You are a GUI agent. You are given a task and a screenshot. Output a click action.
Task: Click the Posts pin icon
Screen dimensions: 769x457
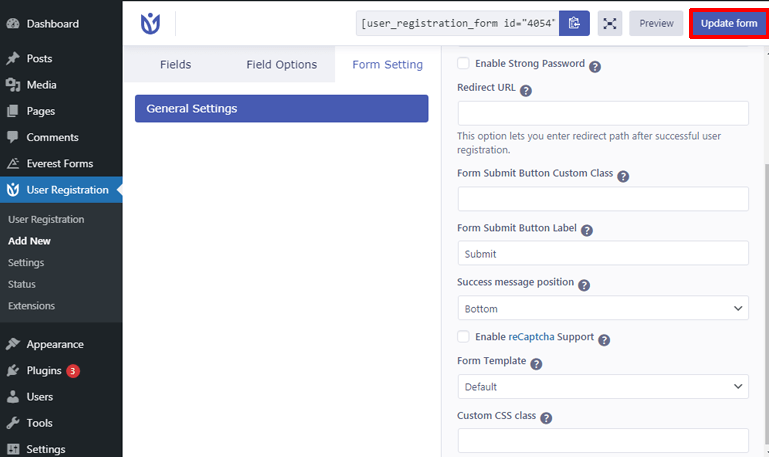coord(13,58)
